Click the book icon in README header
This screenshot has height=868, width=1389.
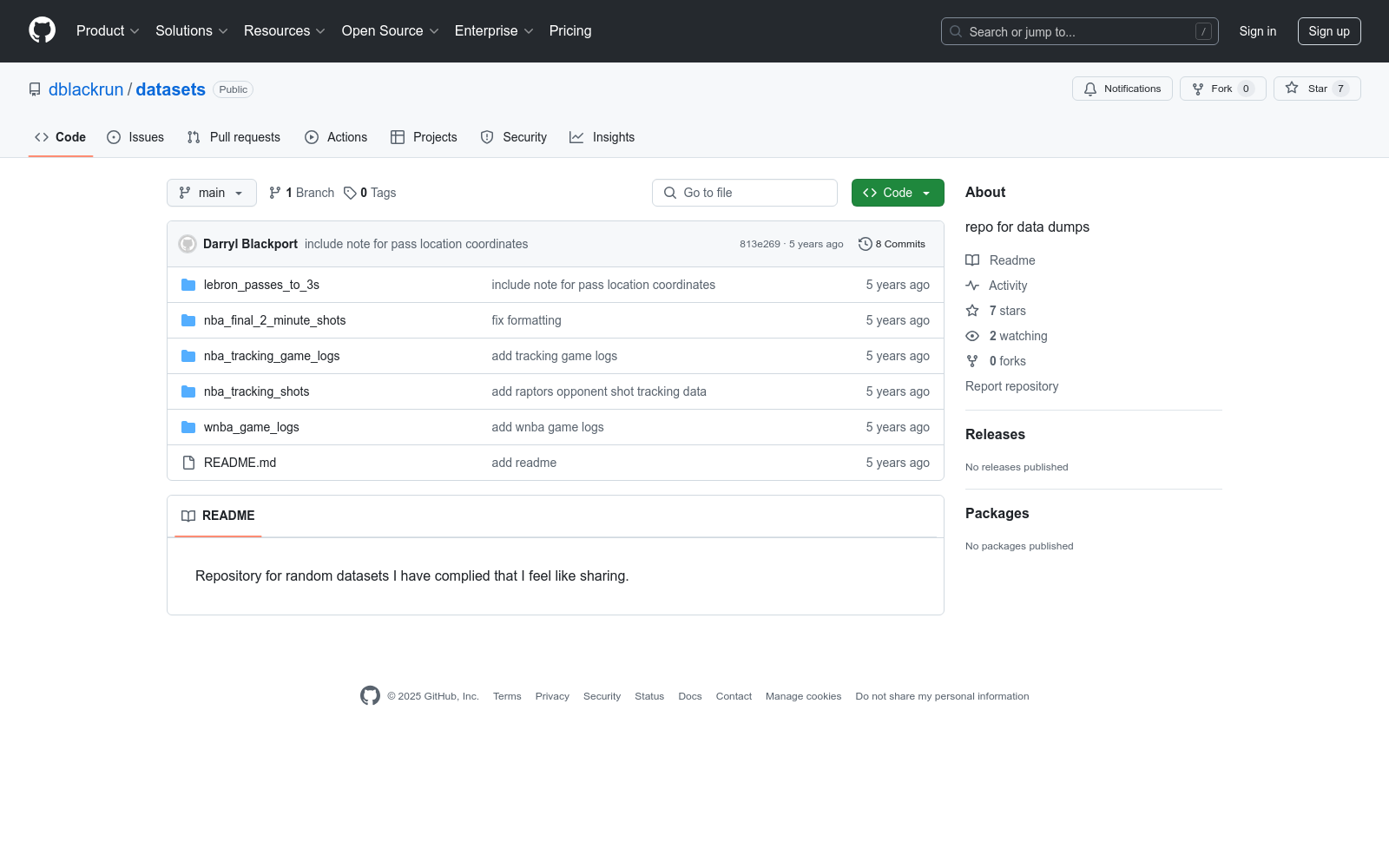click(188, 516)
